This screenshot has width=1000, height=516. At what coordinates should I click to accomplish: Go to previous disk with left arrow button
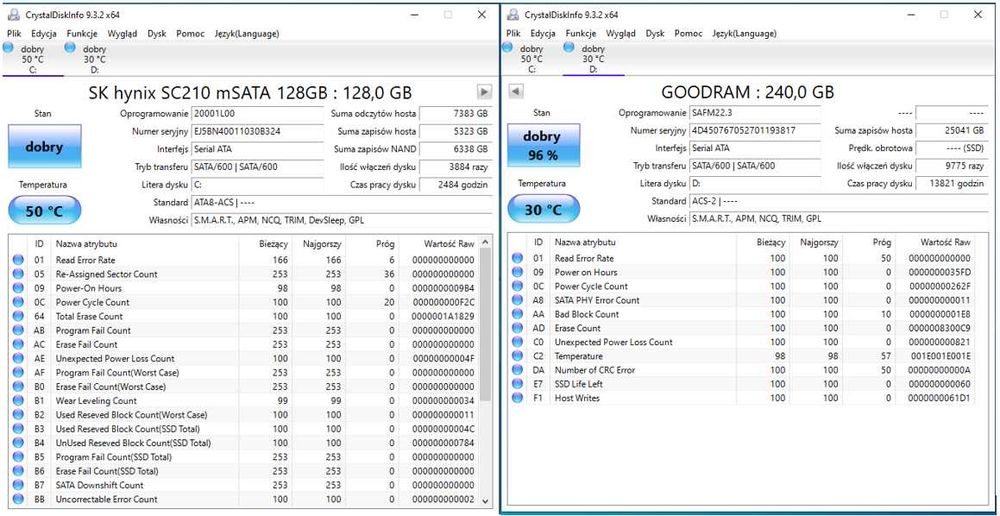click(x=515, y=92)
